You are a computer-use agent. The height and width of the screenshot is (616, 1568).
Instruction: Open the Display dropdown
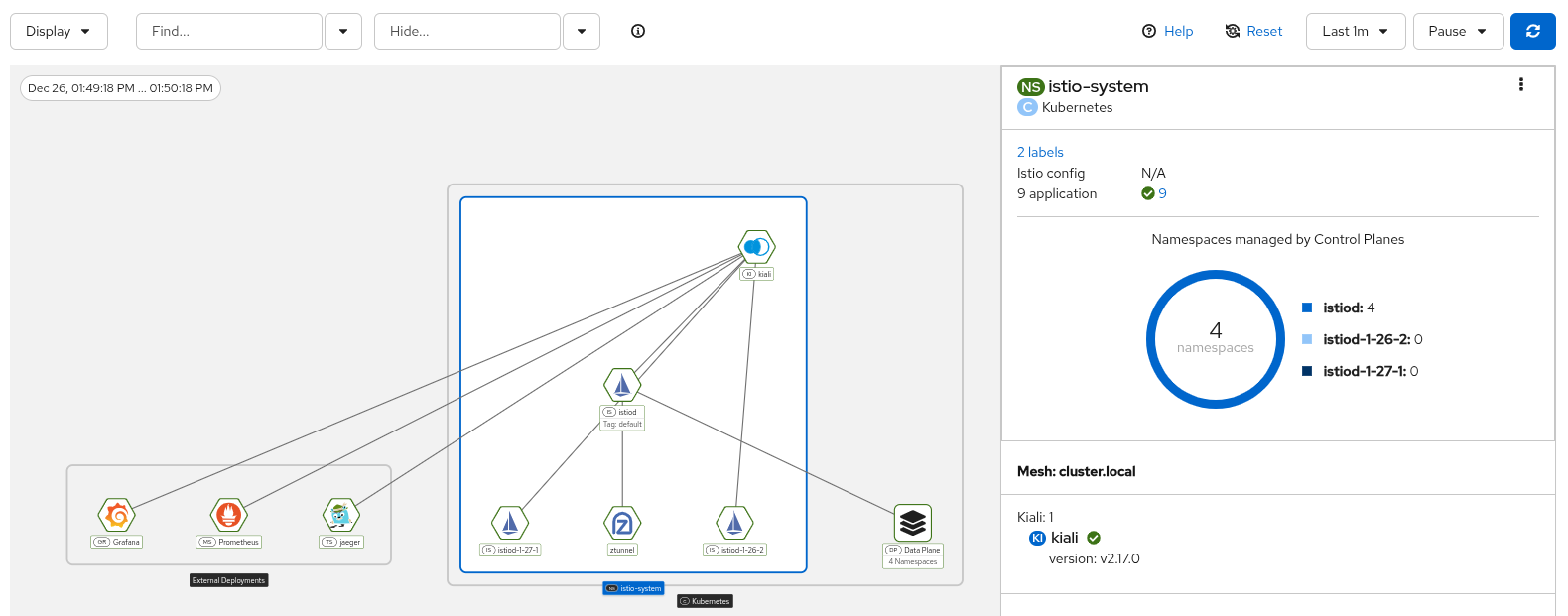coord(59,31)
